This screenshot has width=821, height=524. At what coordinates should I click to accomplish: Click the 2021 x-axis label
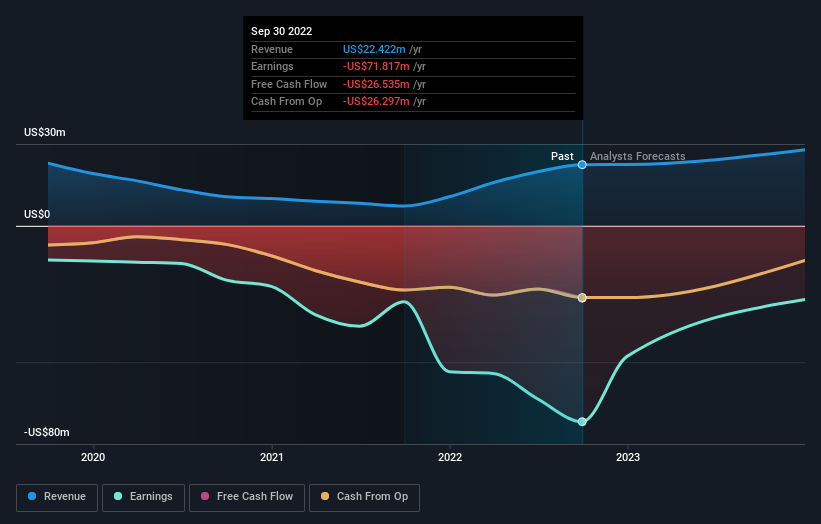click(x=272, y=458)
